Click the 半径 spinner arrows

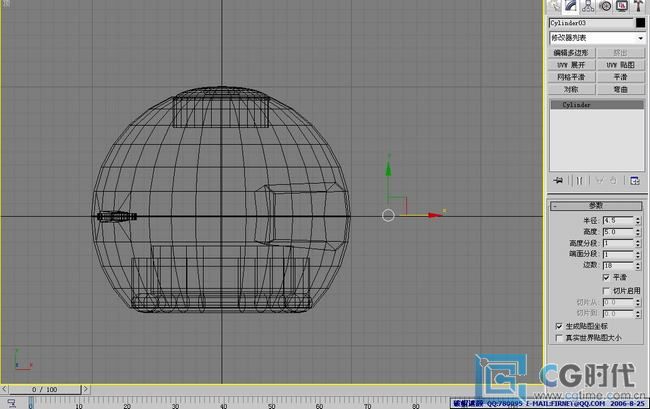[x=638, y=220]
